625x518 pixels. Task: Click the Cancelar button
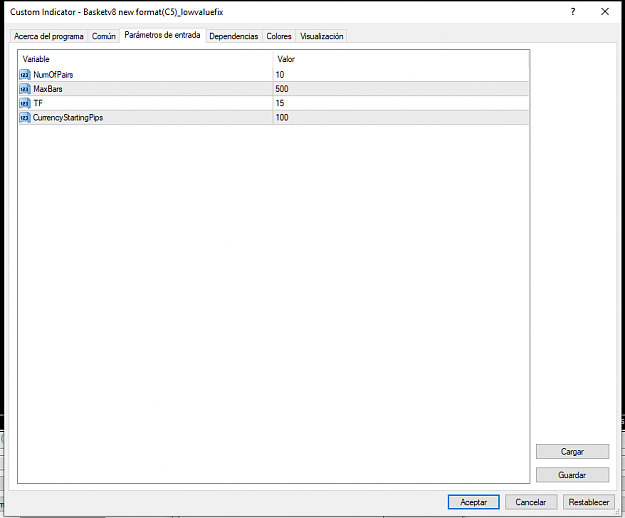coord(531,502)
